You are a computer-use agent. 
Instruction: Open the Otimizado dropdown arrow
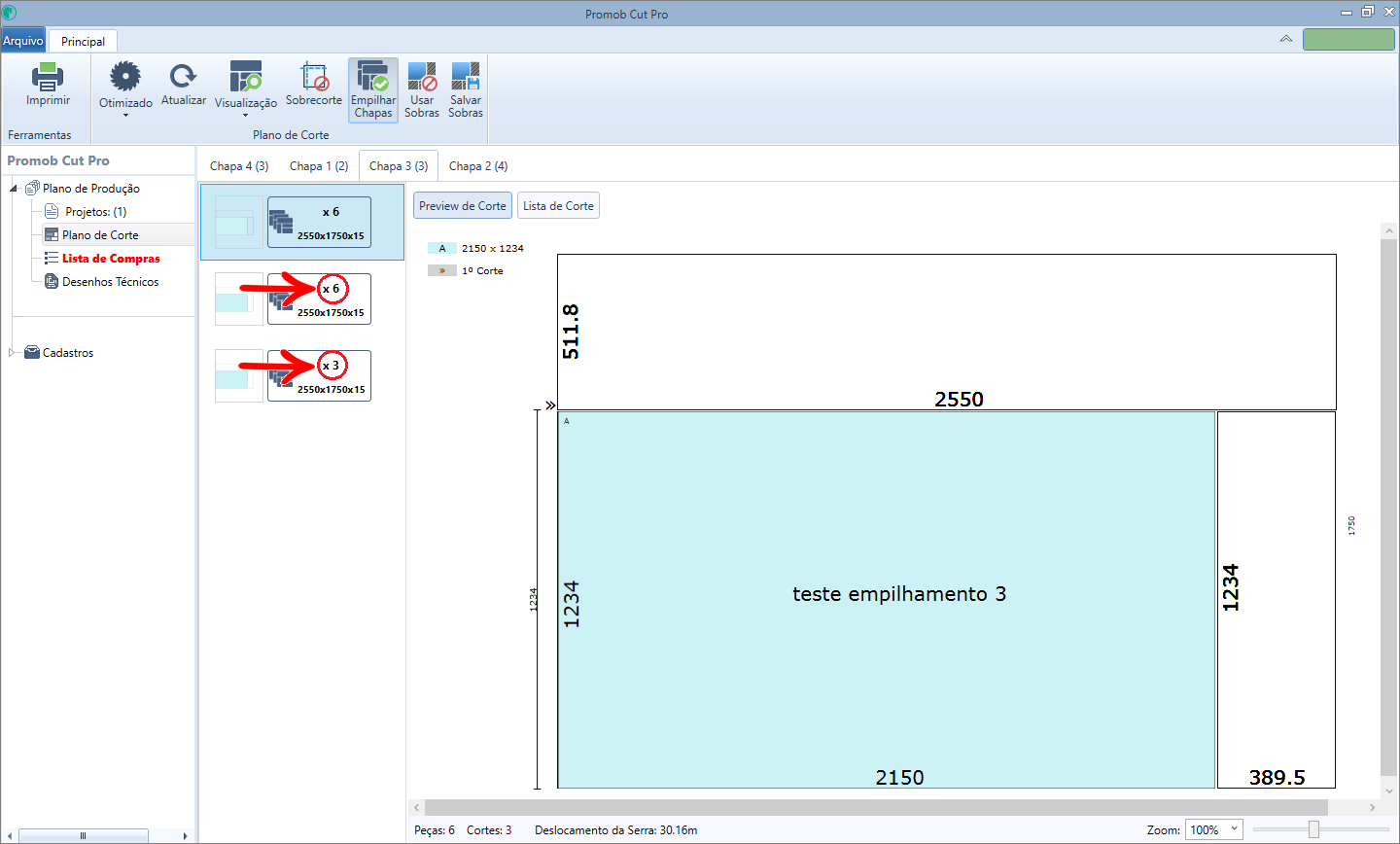[125, 116]
